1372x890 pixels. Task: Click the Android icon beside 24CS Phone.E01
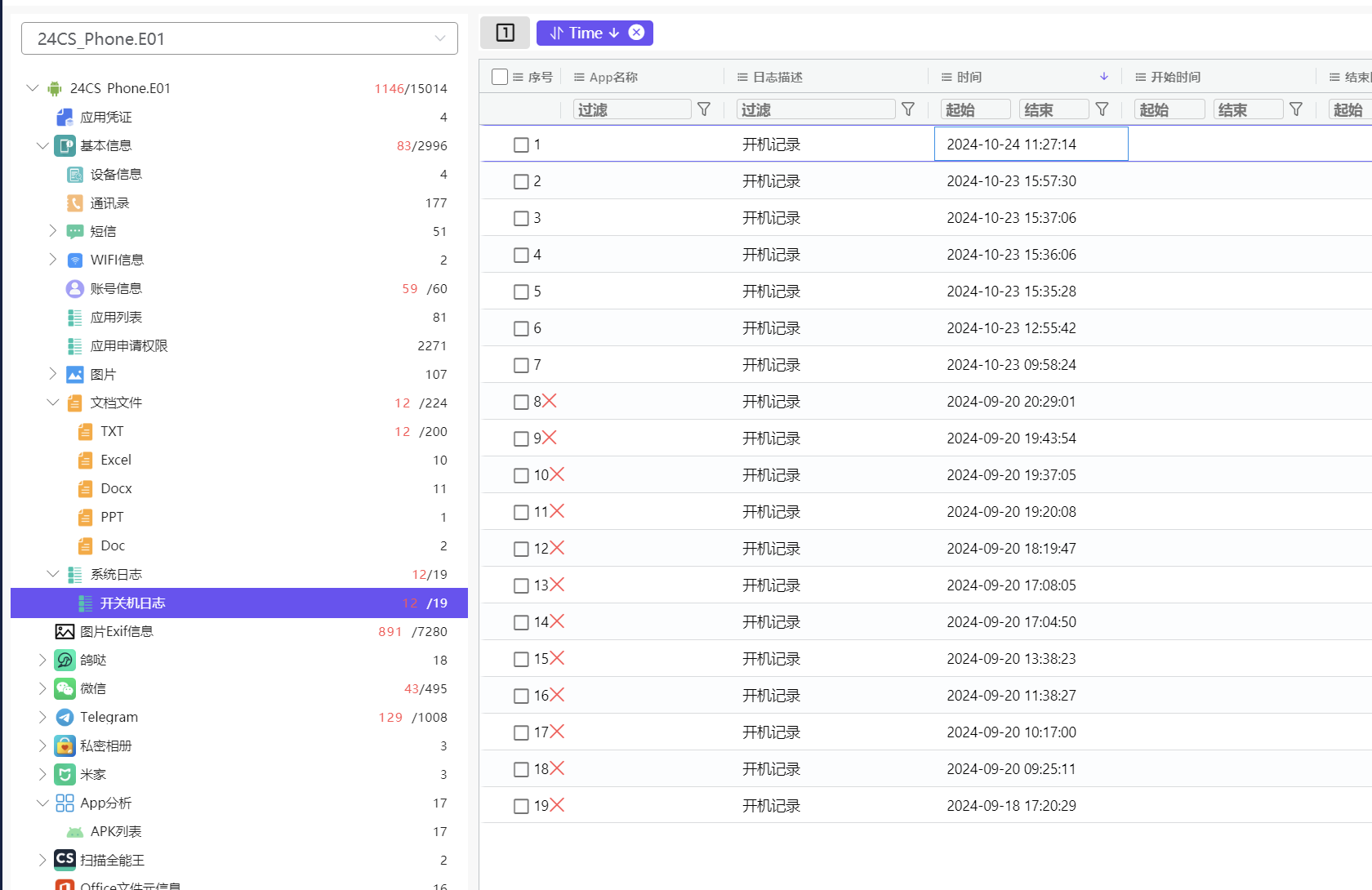coord(55,88)
